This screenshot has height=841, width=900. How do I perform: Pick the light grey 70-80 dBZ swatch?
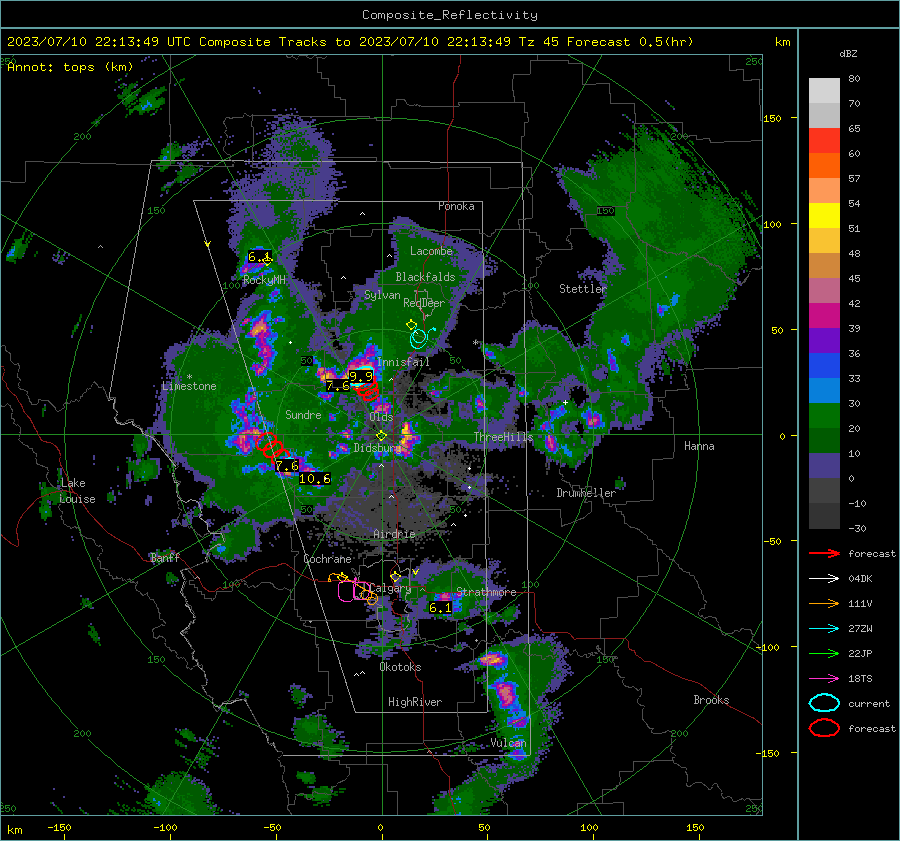(824, 91)
